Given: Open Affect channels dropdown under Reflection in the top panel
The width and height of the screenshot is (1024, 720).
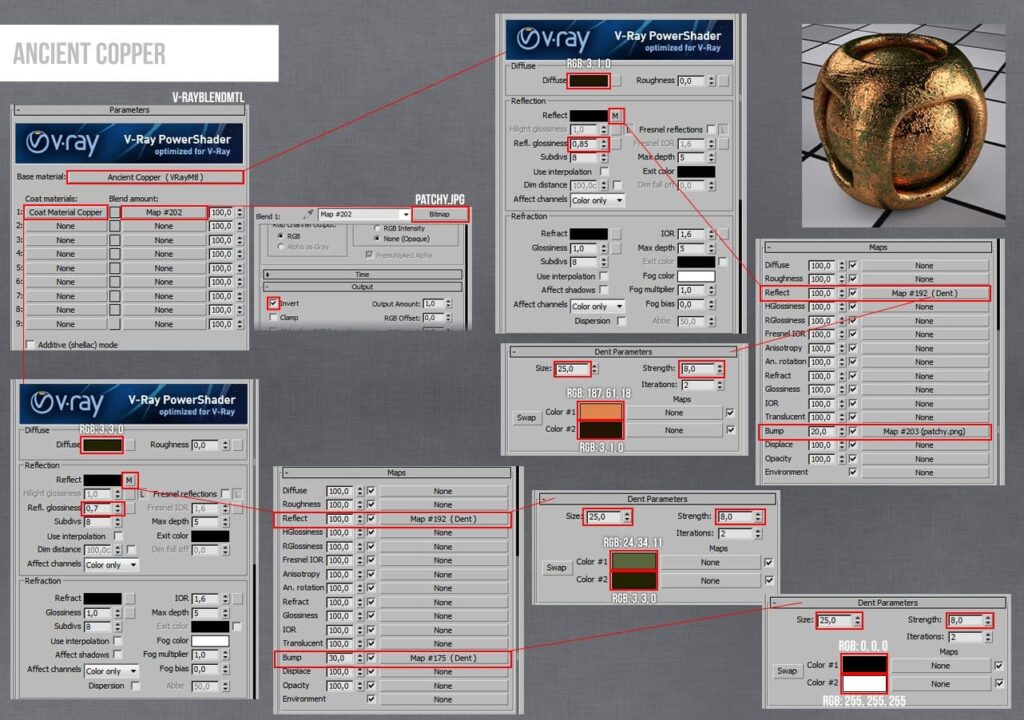Looking at the screenshot, I should point(598,200).
